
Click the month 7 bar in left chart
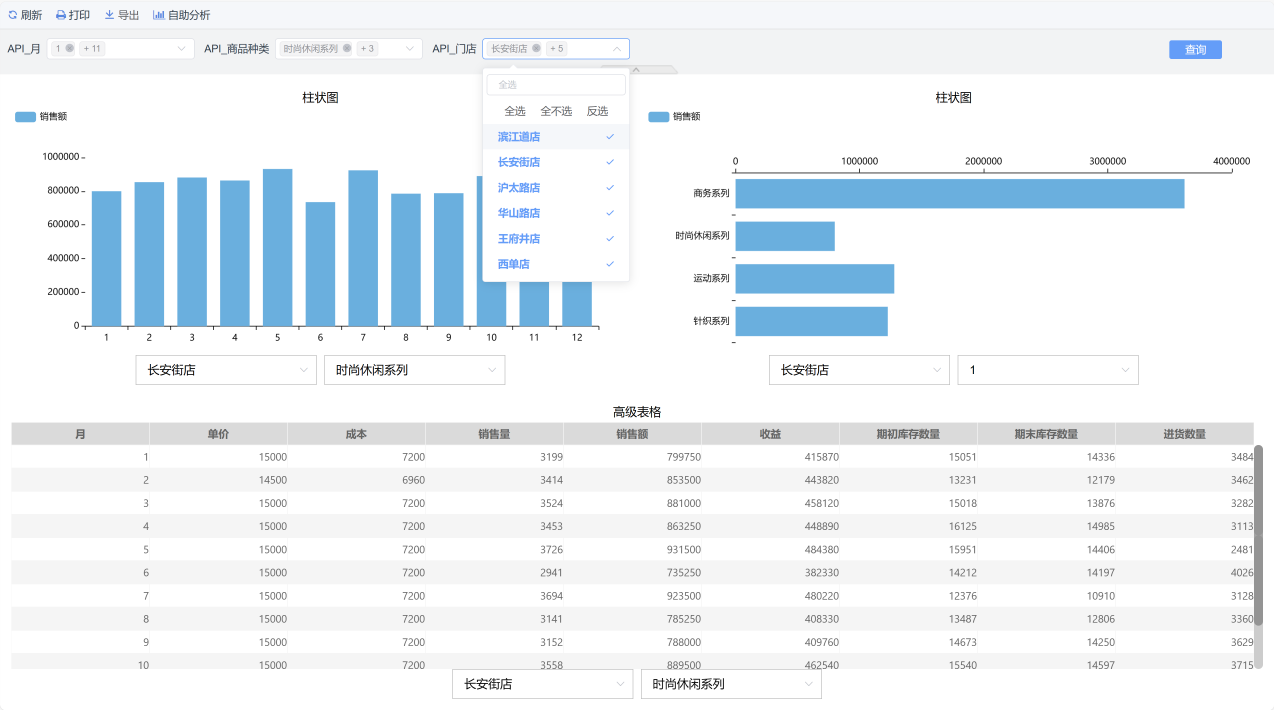pyautogui.click(x=363, y=248)
